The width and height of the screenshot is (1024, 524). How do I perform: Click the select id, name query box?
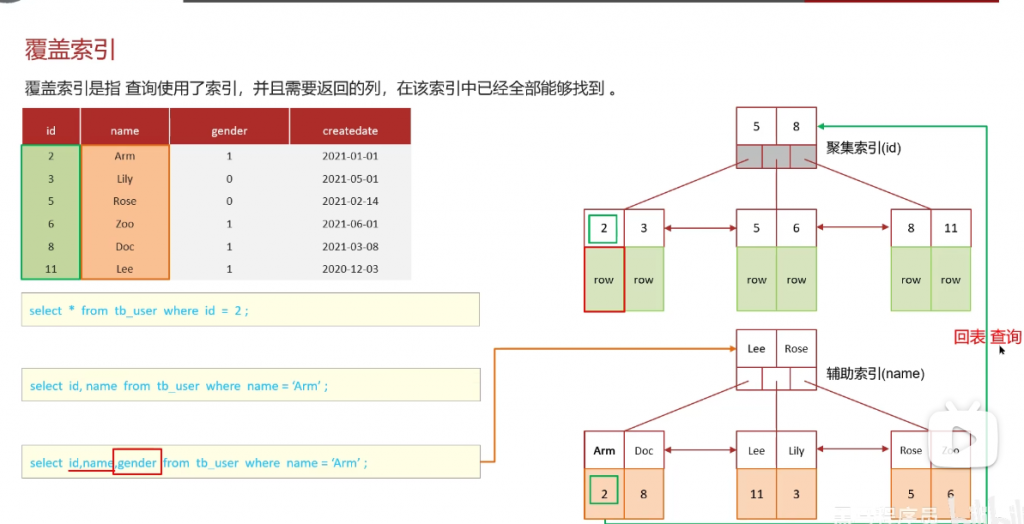(250, 385)
